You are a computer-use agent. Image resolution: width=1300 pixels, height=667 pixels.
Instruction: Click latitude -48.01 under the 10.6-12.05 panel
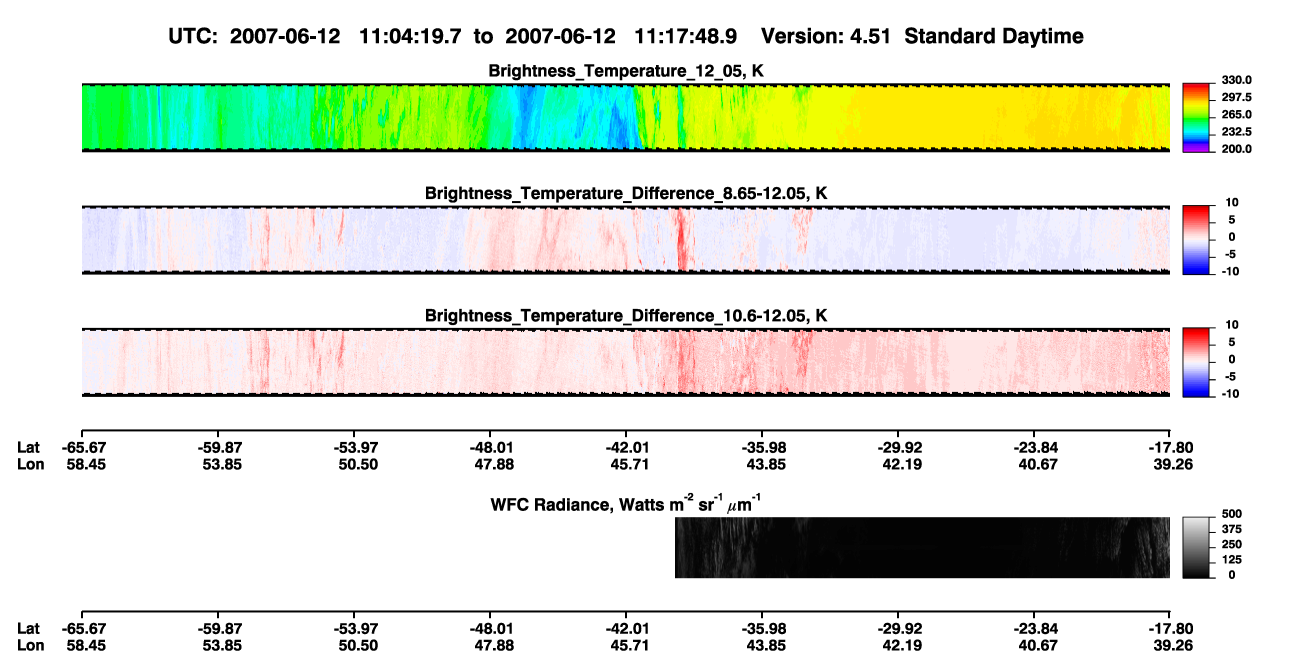coord(490,448)
